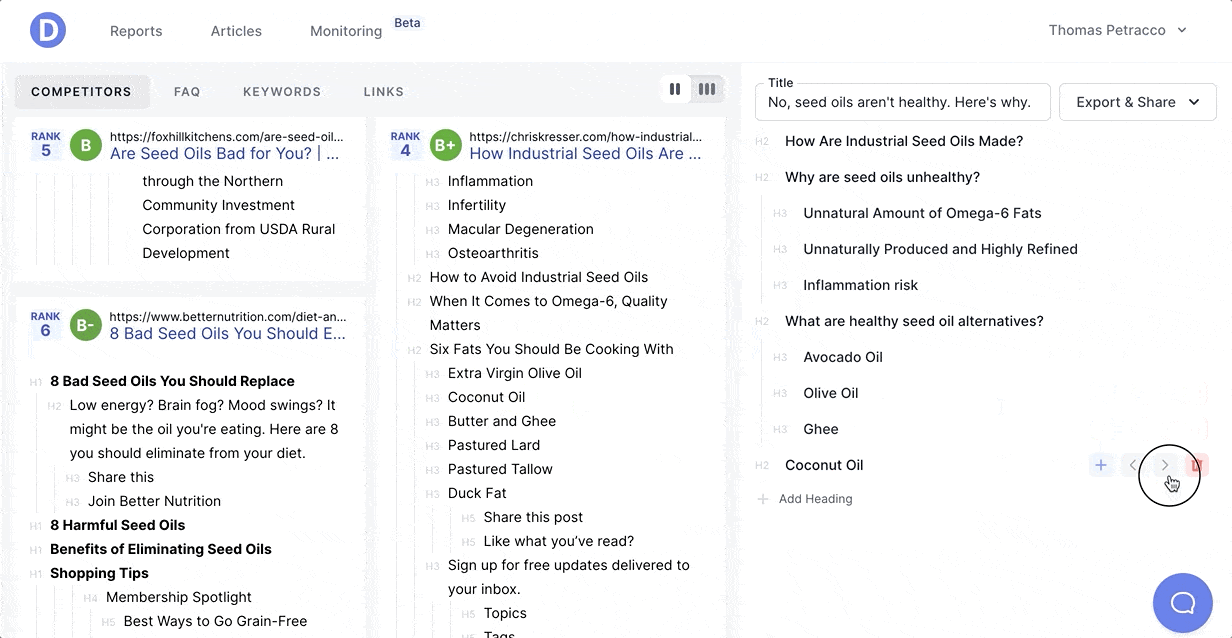Select outline heading Why are seed oils unhealthy?
Viewport: 1232px width, 638px height.
pyautogui.click(x=882, y=177)
